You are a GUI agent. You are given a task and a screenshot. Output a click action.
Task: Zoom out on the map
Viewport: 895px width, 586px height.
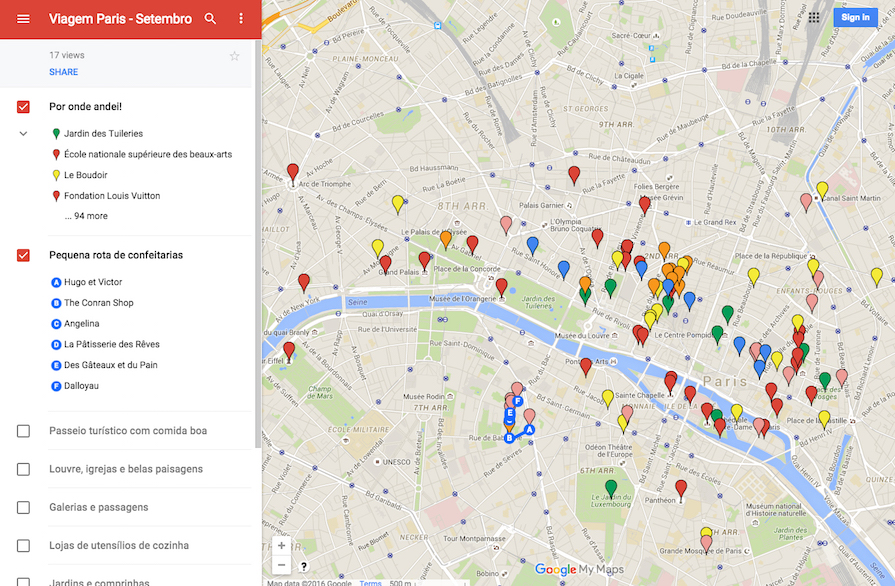point(281,565)
